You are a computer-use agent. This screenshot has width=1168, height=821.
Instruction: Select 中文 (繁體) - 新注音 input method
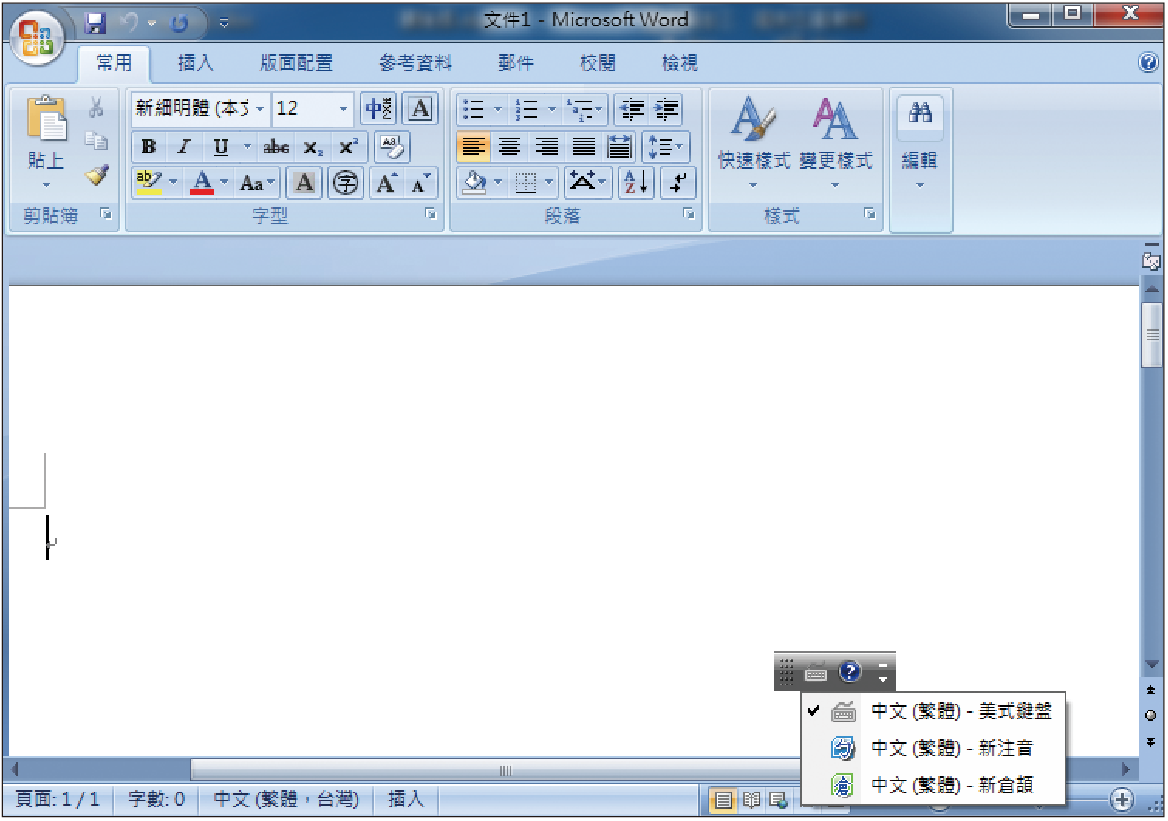coord(933,747)
